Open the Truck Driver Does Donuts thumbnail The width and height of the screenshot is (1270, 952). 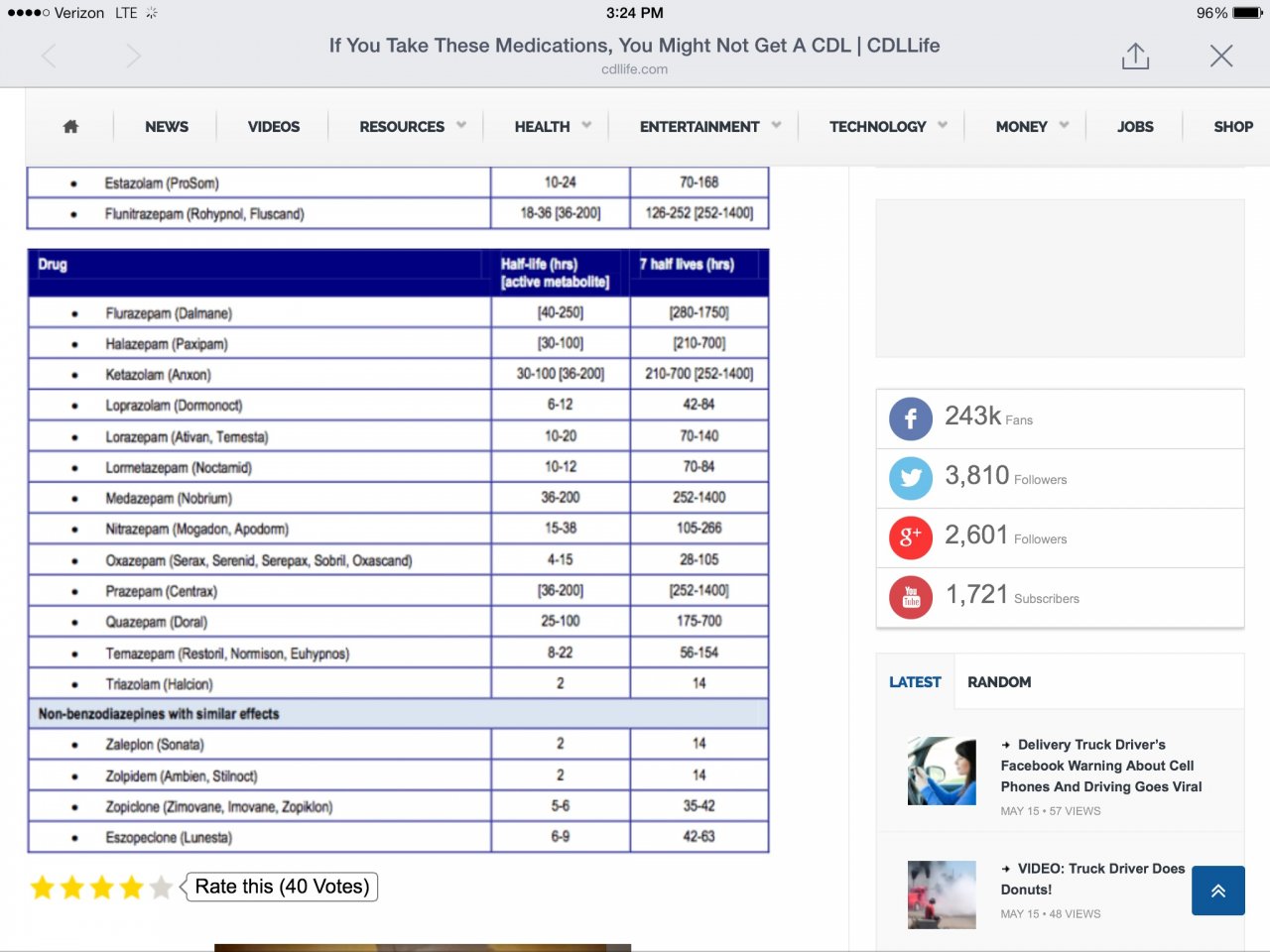(x=942, y=894)
